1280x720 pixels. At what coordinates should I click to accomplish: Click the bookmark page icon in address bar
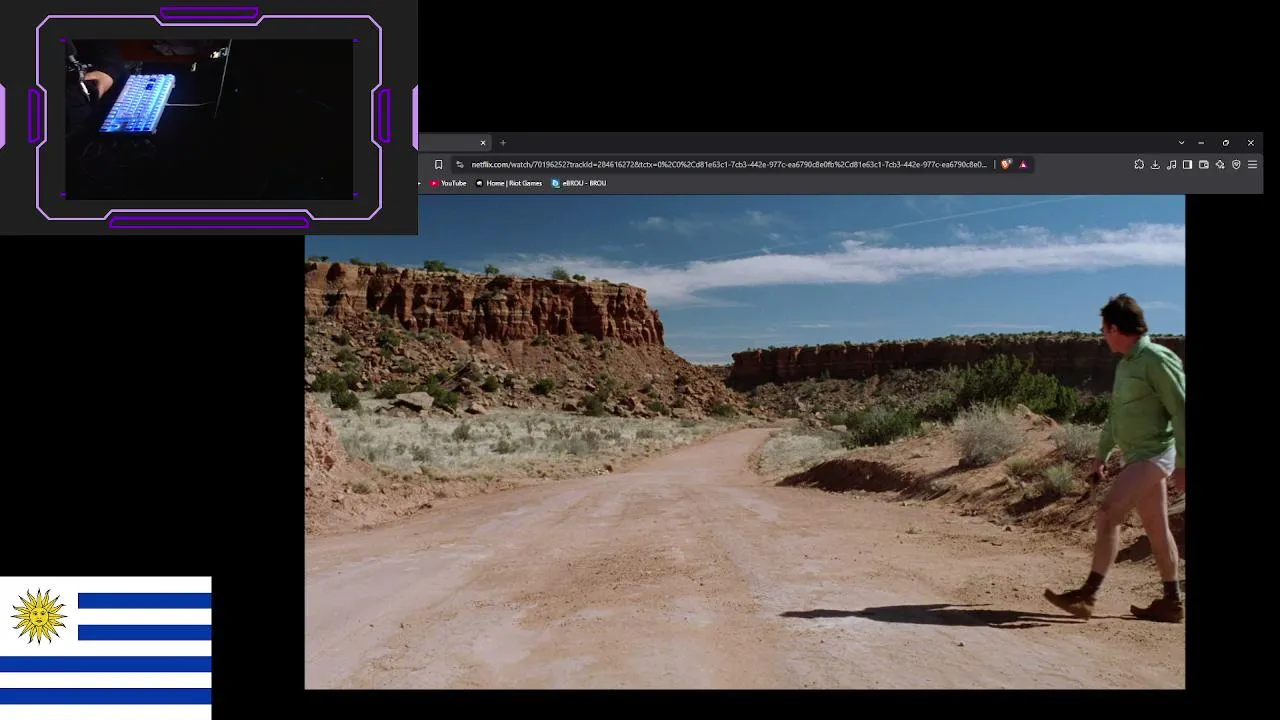point(438,164)
